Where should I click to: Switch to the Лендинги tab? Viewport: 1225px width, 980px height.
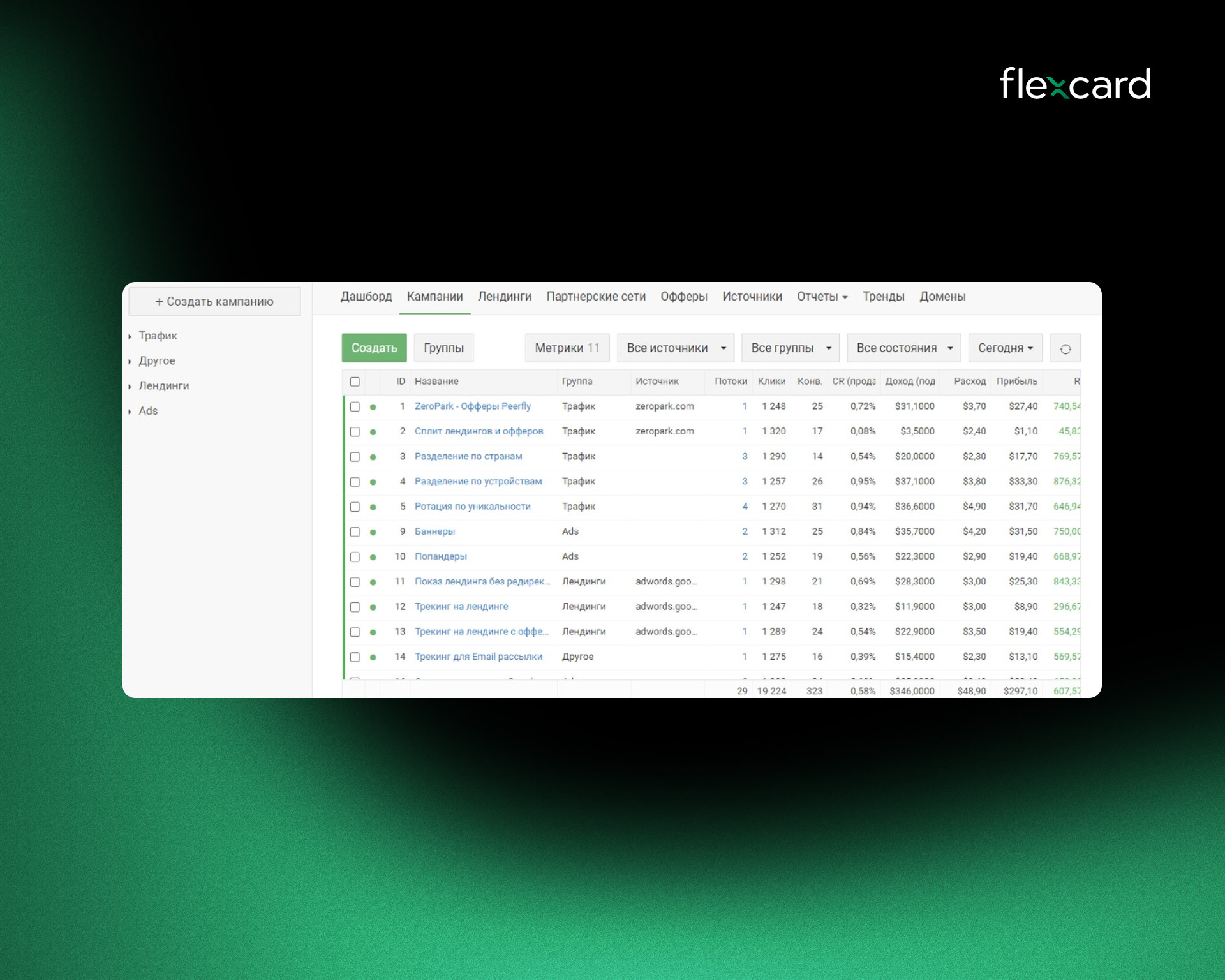point(505,297)
